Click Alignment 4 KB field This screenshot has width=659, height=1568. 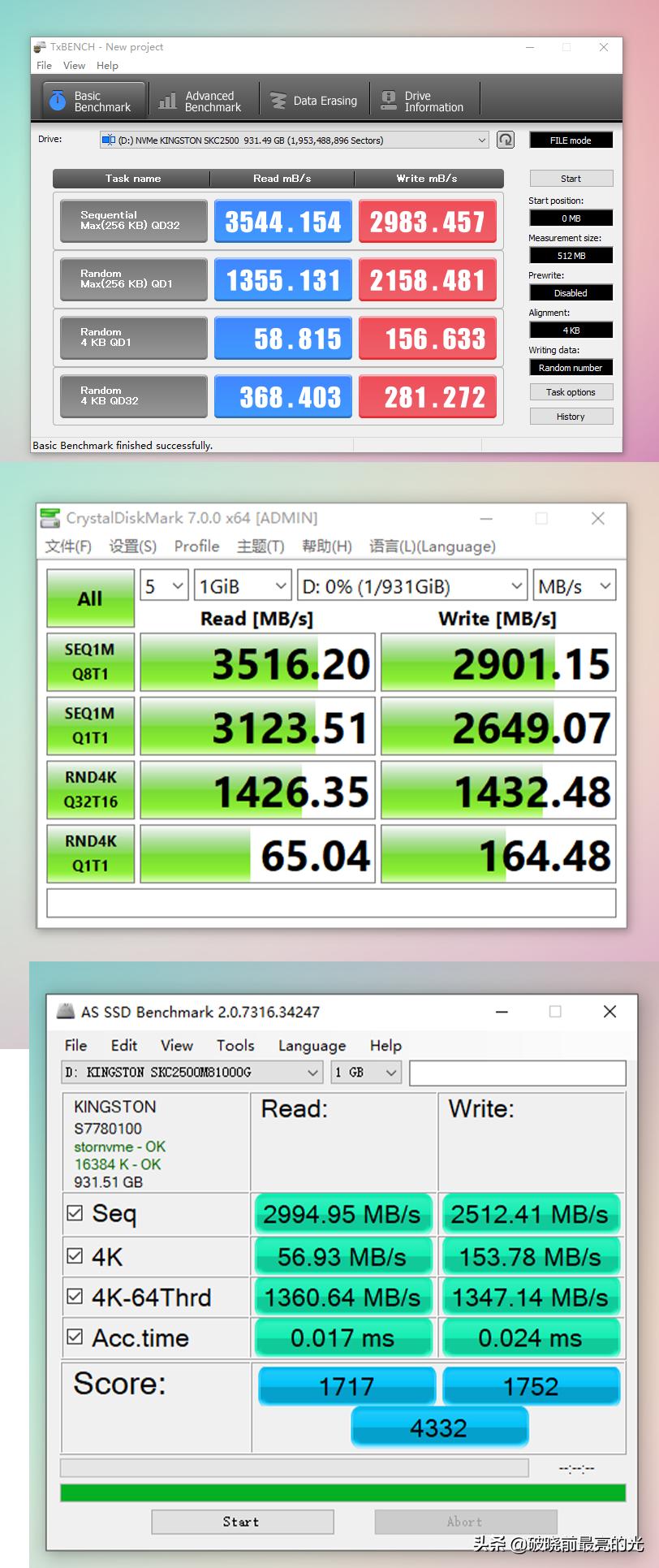(x=571, y=330)
